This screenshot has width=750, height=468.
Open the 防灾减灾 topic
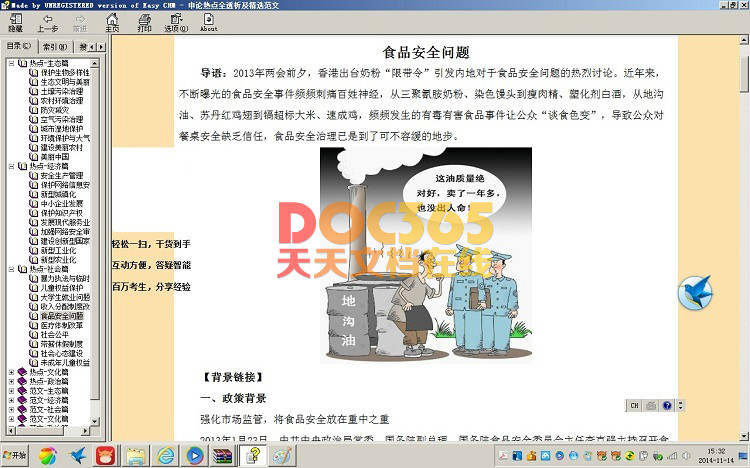coord(55,110)
